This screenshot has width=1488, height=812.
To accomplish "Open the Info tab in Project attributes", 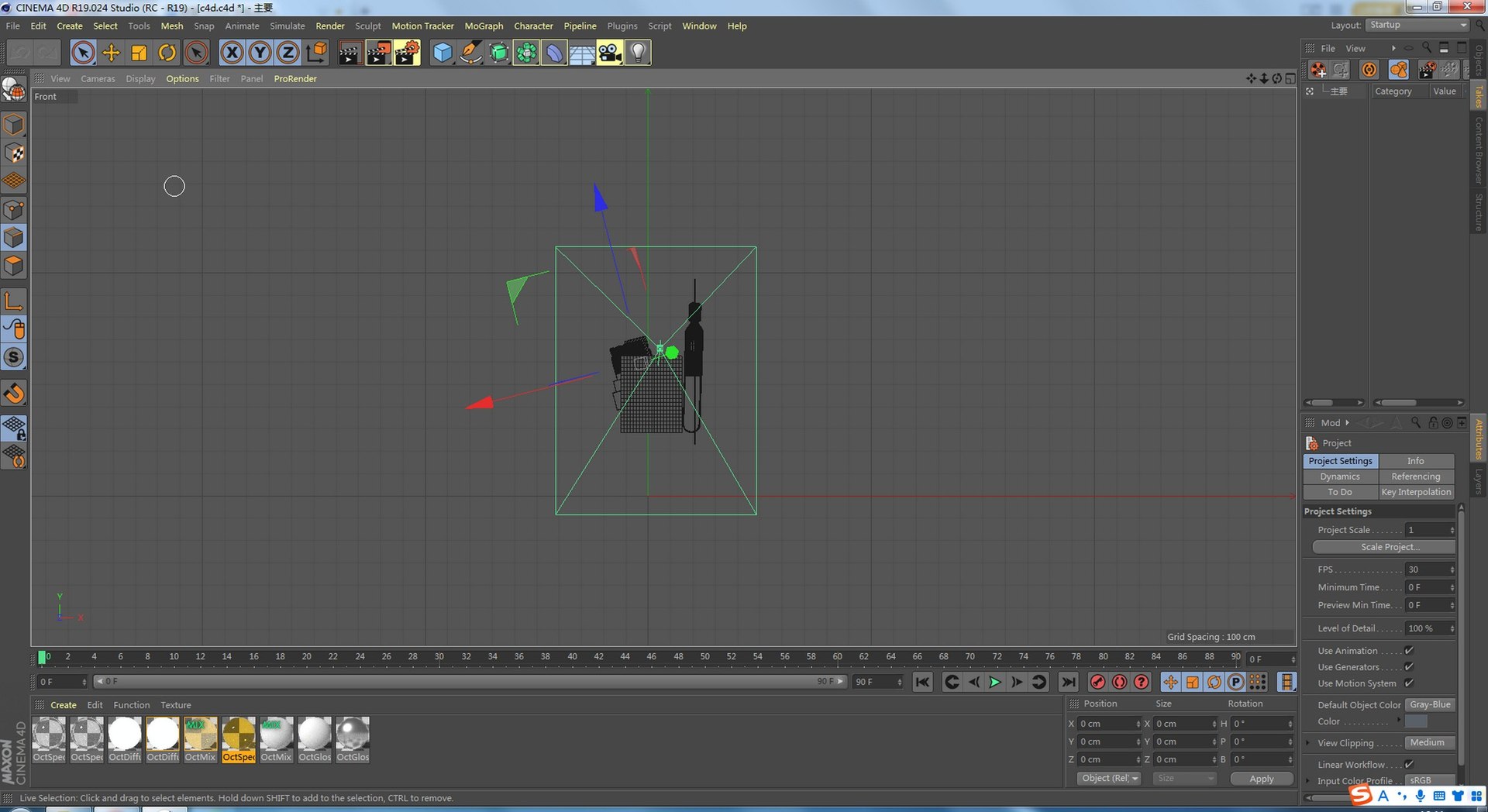I will coord(1416,461).
